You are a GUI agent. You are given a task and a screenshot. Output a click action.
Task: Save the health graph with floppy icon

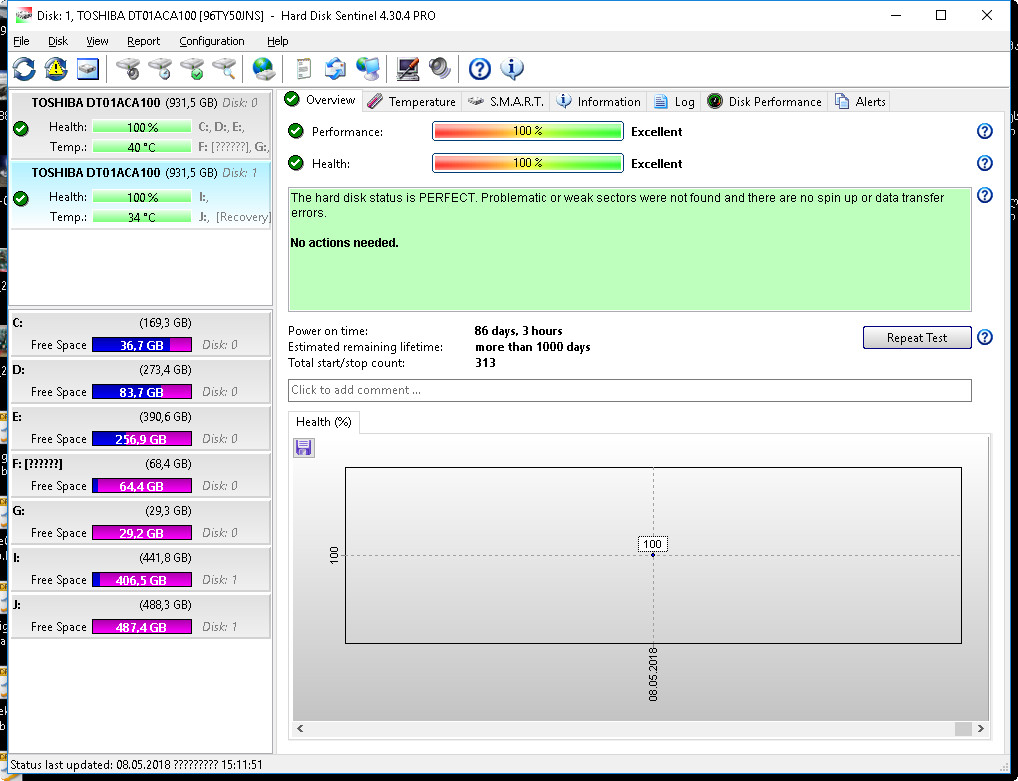tap(304, 448)
